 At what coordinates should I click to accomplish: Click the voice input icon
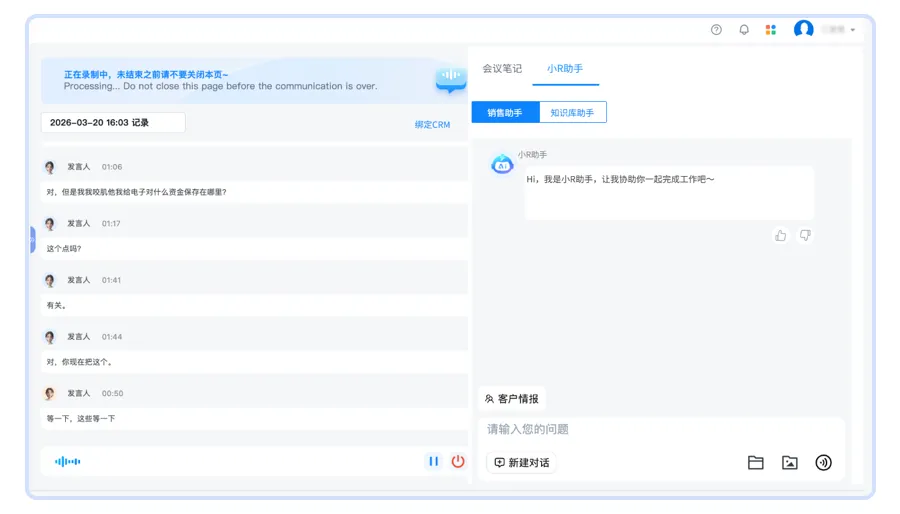click(824, 462)
